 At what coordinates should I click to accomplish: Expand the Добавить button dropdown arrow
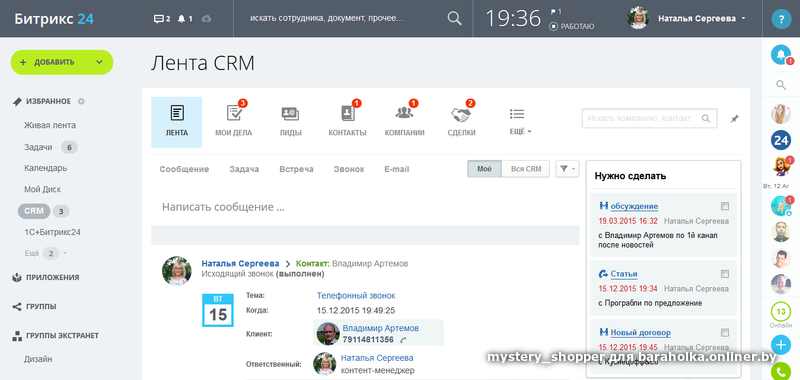[x=99, y=62]
